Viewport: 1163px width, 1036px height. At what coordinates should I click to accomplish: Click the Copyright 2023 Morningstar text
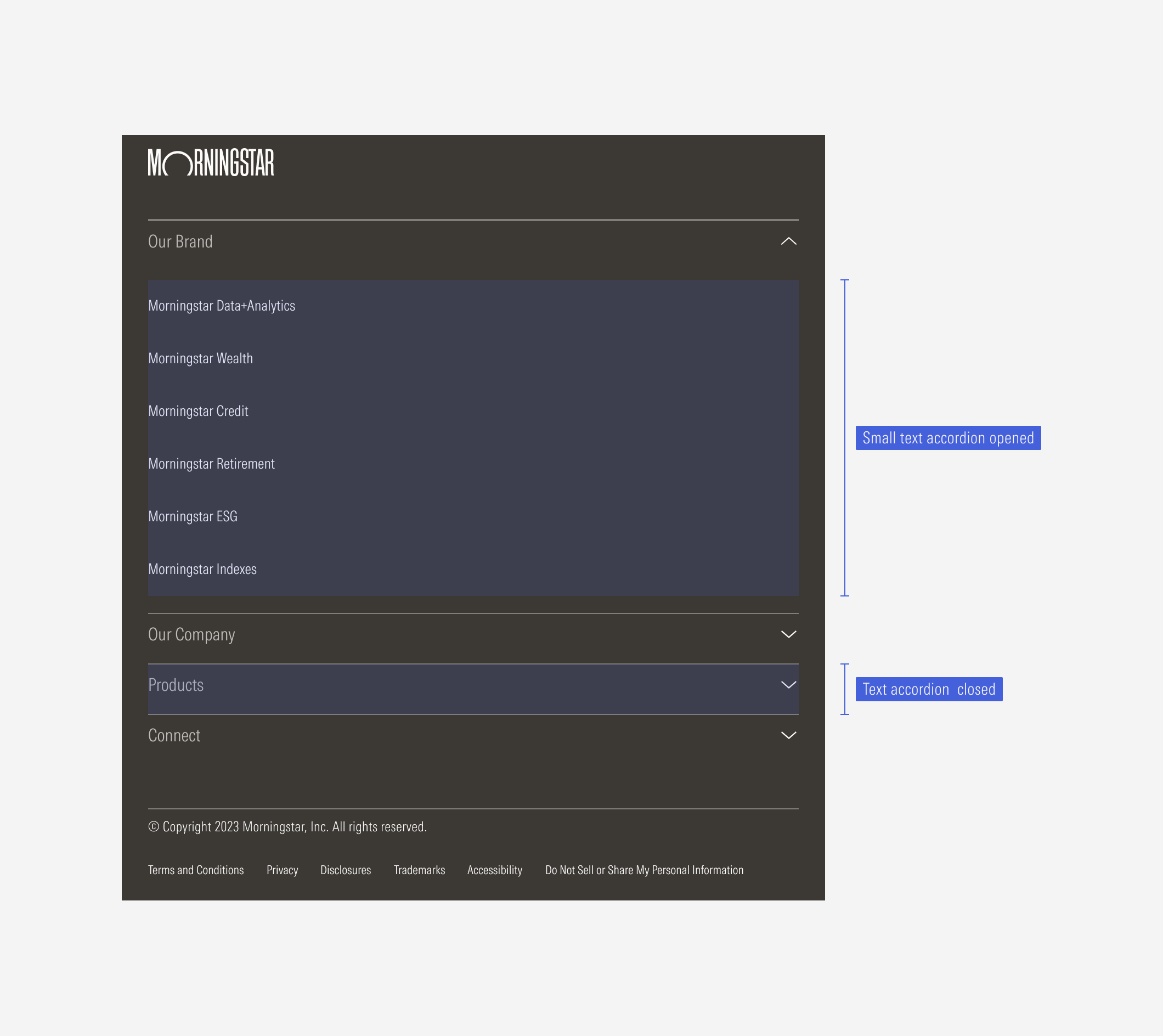(x=287, y=827)
